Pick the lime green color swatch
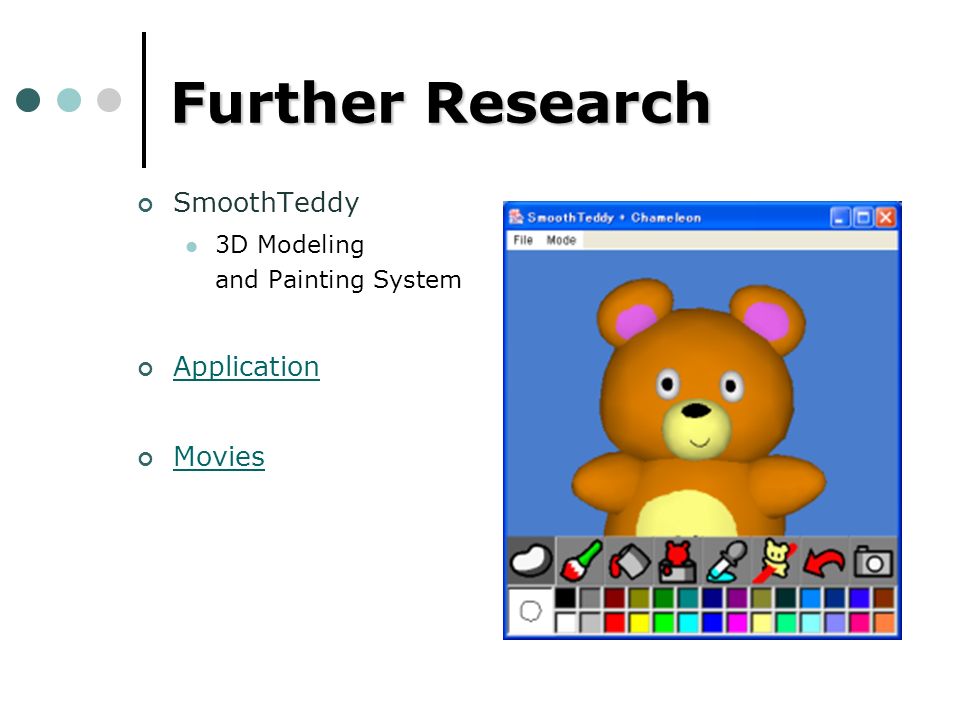This screenshot has height=720, width=960. pos(664,623)
